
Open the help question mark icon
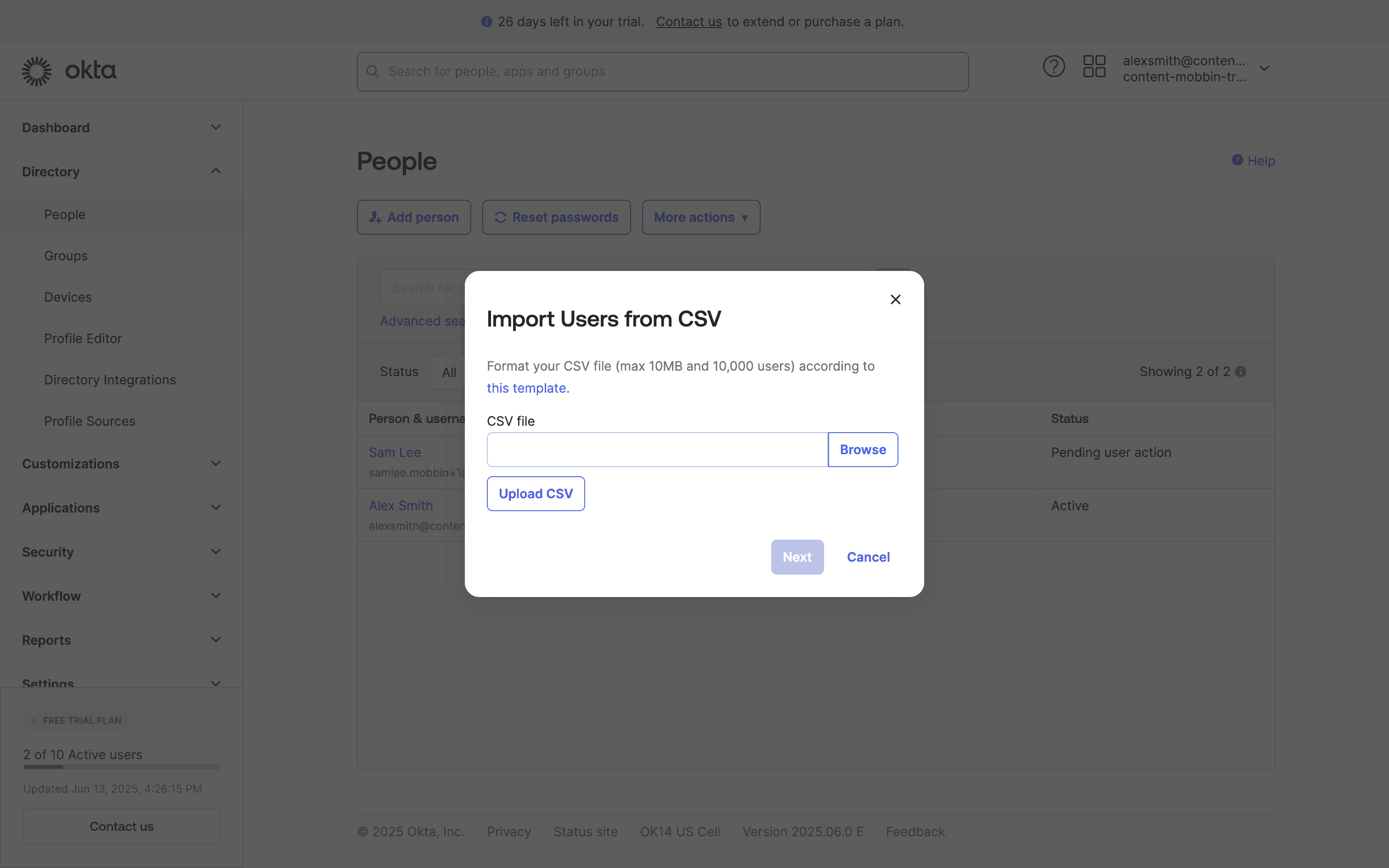point(1053,67)
